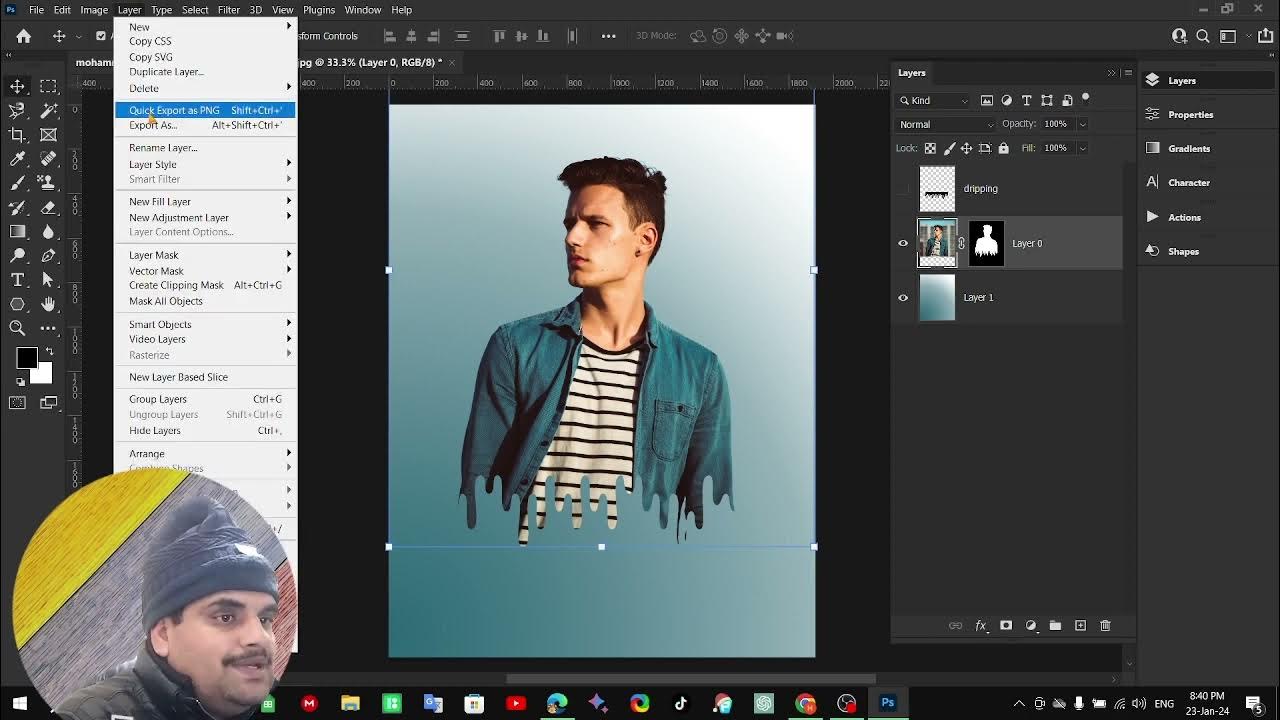Select the Move tool in toolbar
The image size is (1280, 720).
pyautogui.click(x=17, y=86)
